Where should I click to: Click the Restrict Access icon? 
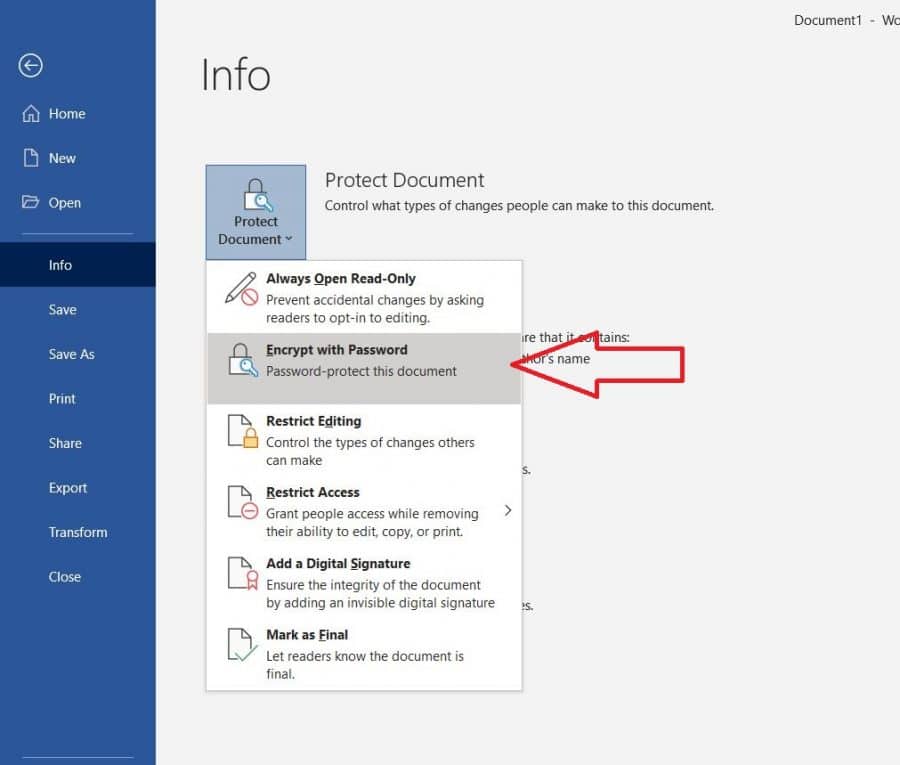point(243,503)
